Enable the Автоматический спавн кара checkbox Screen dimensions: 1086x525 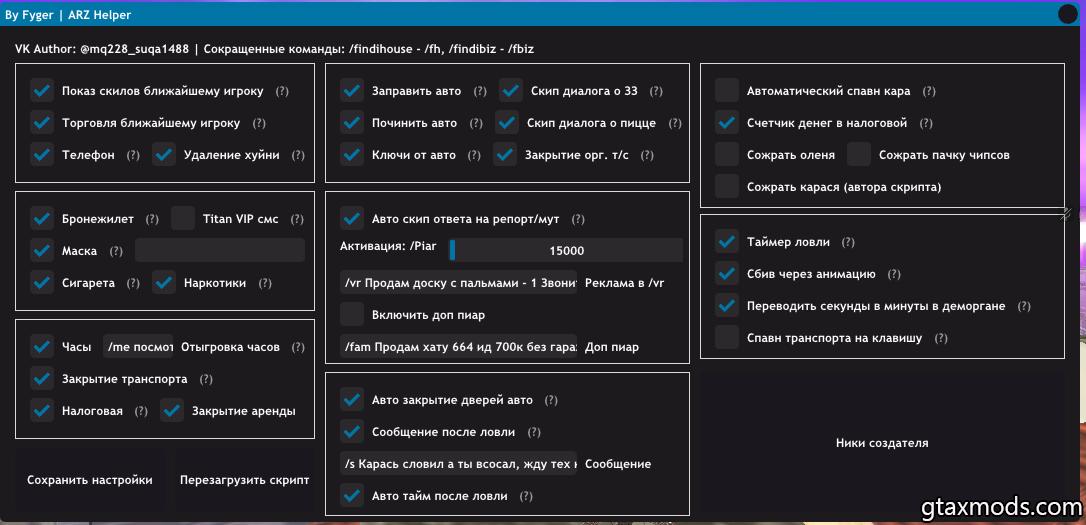pyautogui.click(x=727, y=91)
